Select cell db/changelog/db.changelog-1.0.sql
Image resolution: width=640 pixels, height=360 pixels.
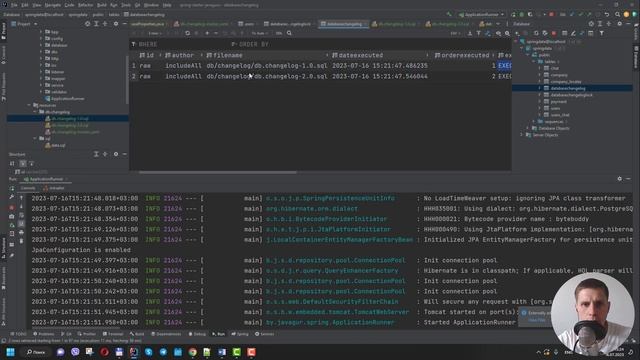click(267, 66)
